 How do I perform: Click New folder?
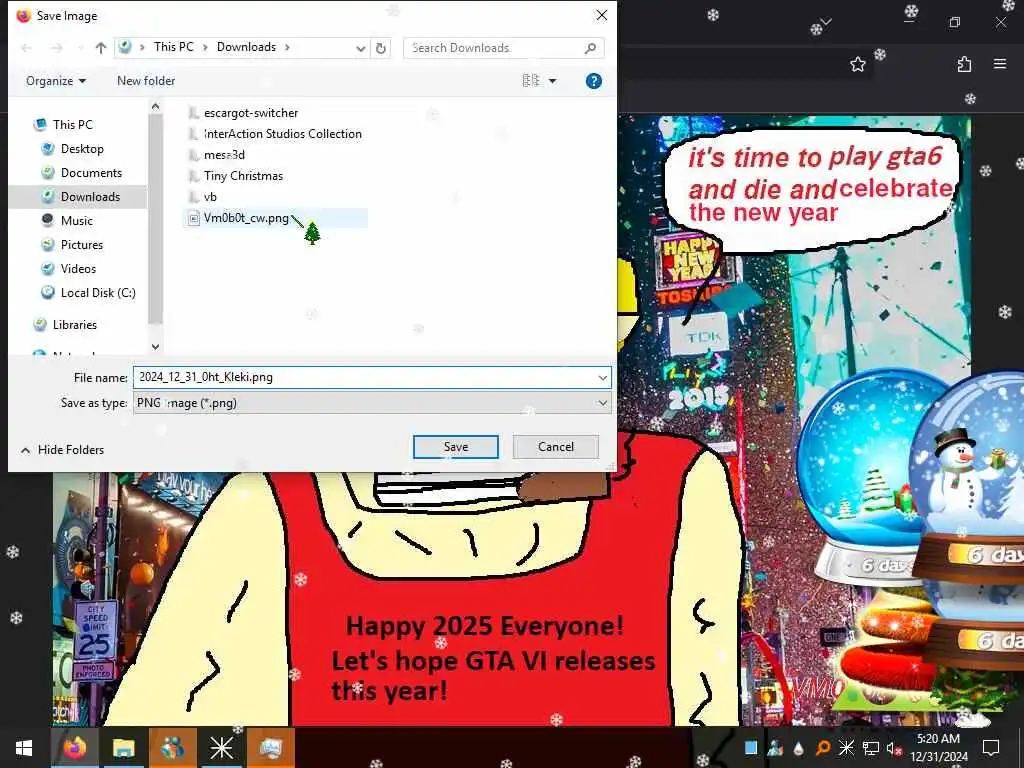click(146, 81)
